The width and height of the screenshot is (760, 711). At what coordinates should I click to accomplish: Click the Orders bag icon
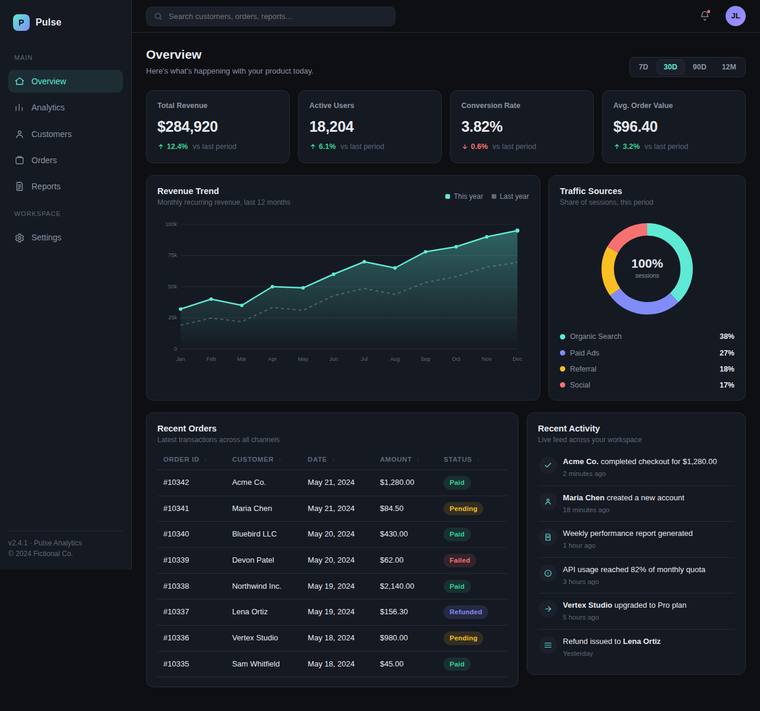pos(19,160)
